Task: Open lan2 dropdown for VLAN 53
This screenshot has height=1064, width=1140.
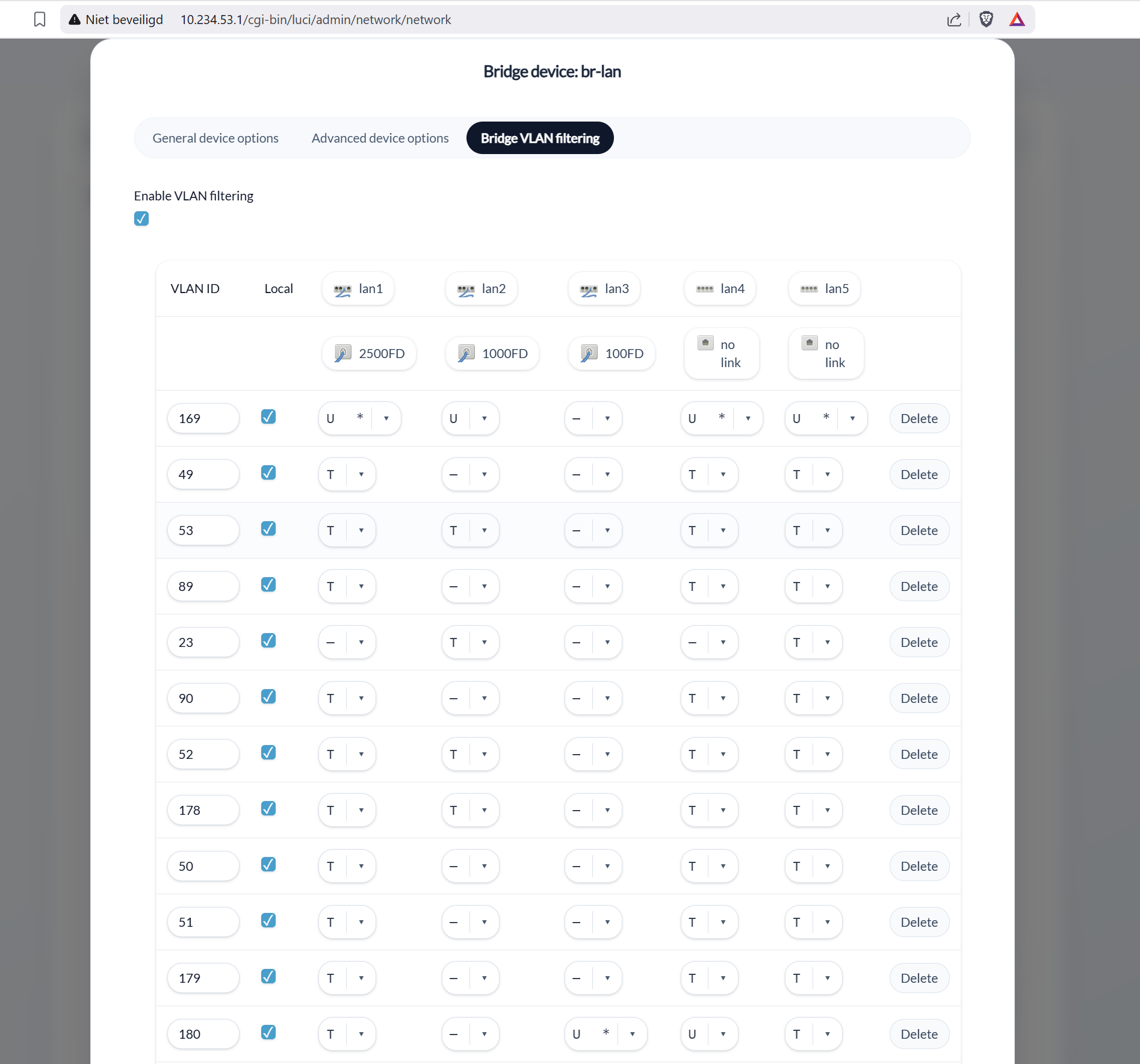Action: 484,530
